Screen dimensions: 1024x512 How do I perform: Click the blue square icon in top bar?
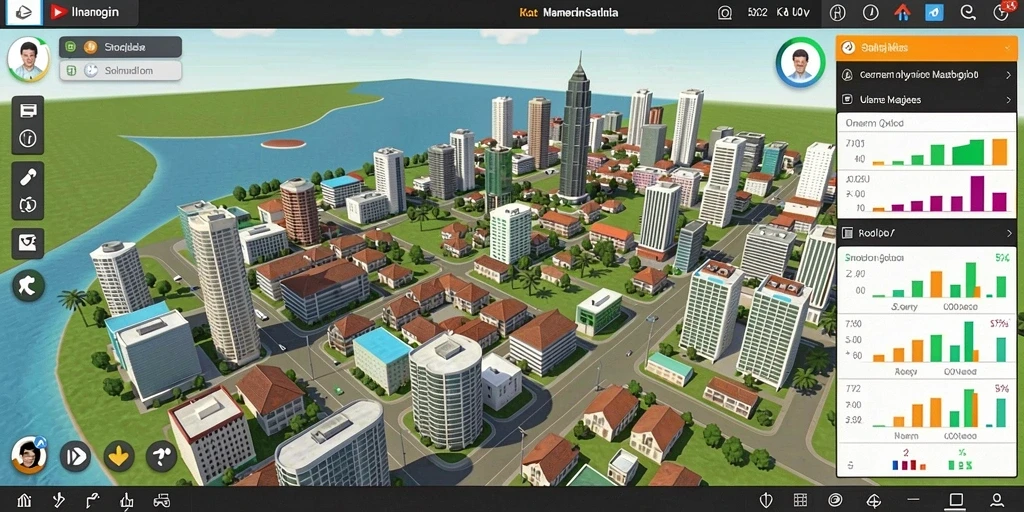tap(934, 12)
